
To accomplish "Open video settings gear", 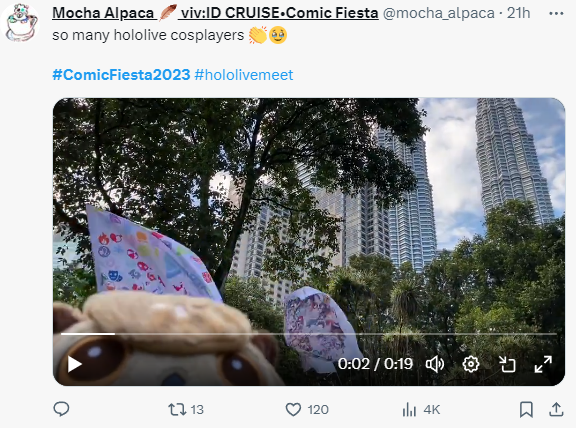I will (x=471, y=364).
